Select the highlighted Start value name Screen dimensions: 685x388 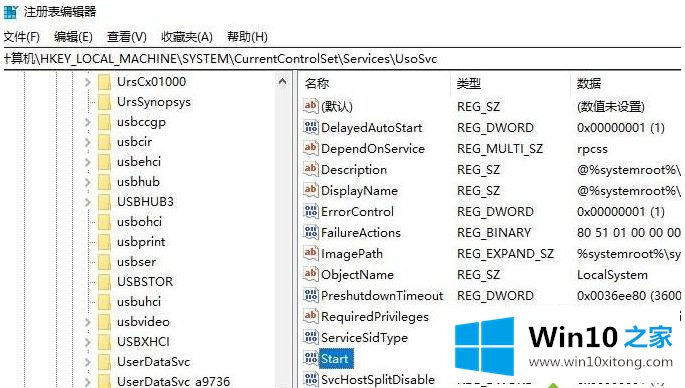click(x=335, y=359)
